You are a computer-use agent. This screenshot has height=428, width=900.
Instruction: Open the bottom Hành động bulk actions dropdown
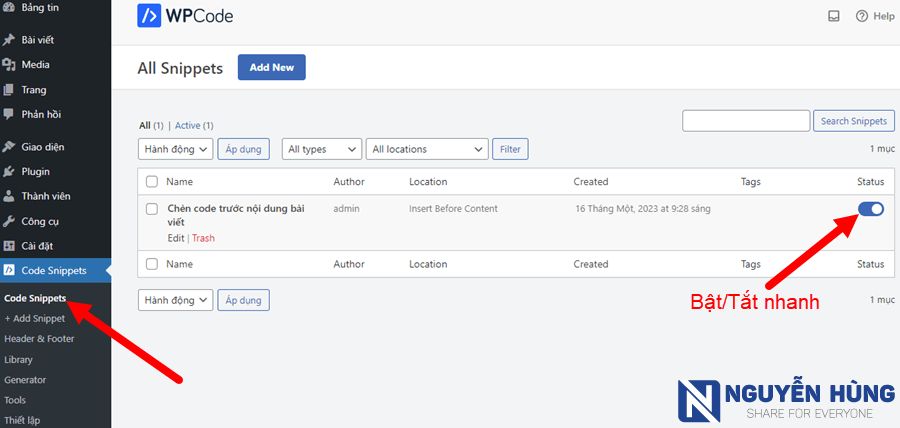click(x=176, y=300)
